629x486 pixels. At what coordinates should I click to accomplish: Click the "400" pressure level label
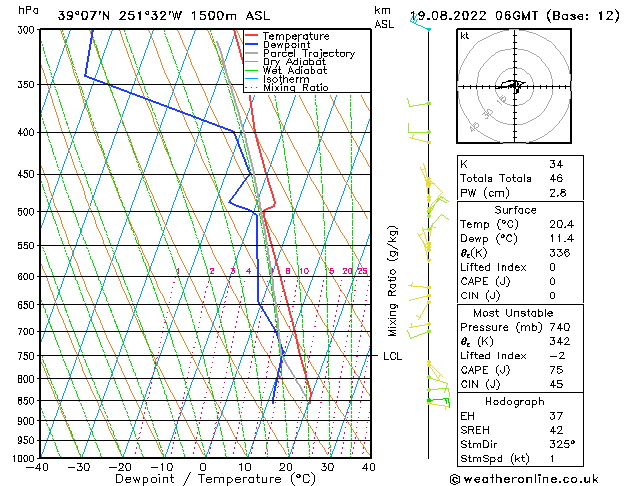click(28, 132)
